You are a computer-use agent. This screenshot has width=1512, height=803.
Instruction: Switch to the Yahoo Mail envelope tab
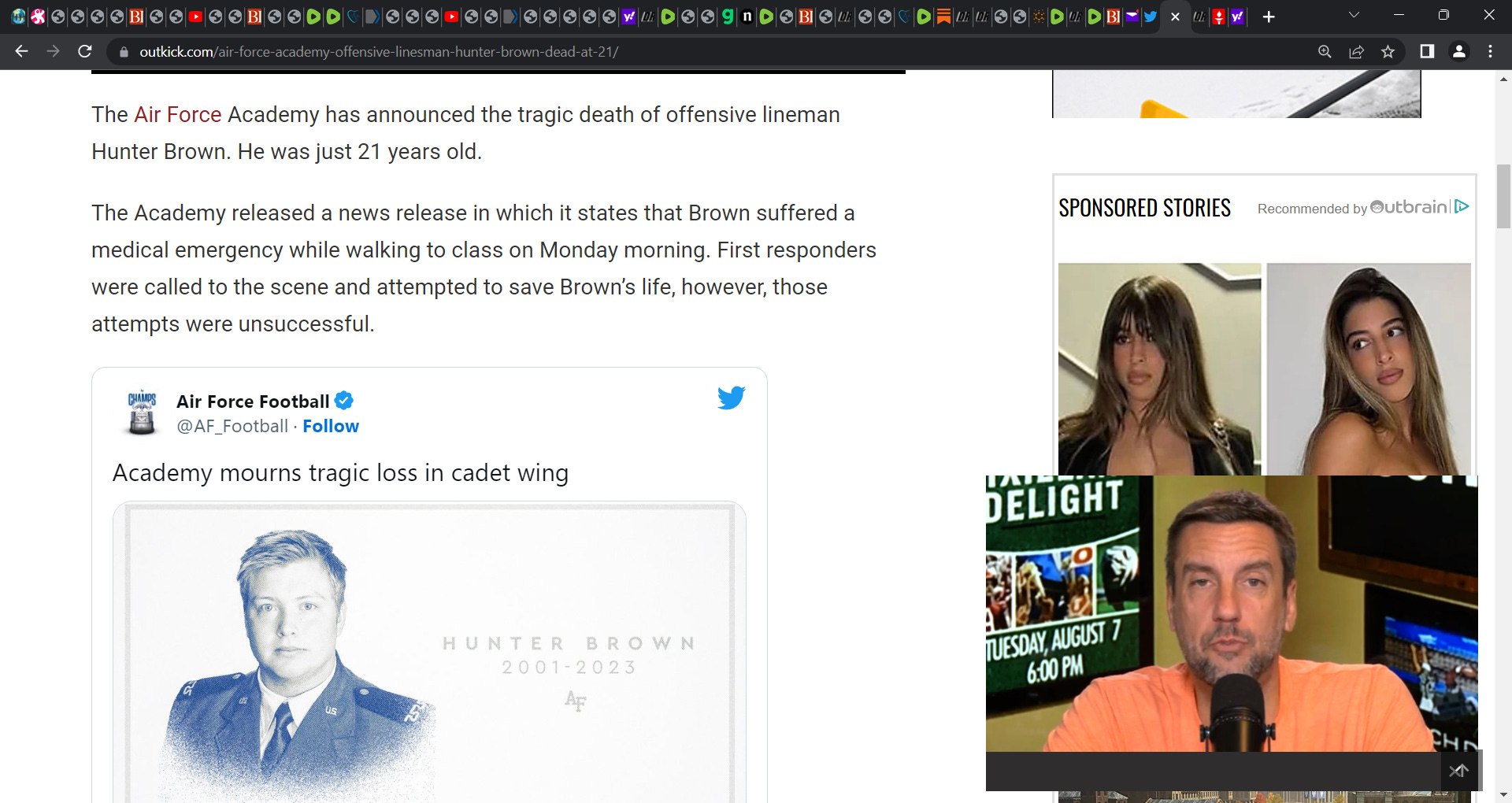tap(1131, 17)
